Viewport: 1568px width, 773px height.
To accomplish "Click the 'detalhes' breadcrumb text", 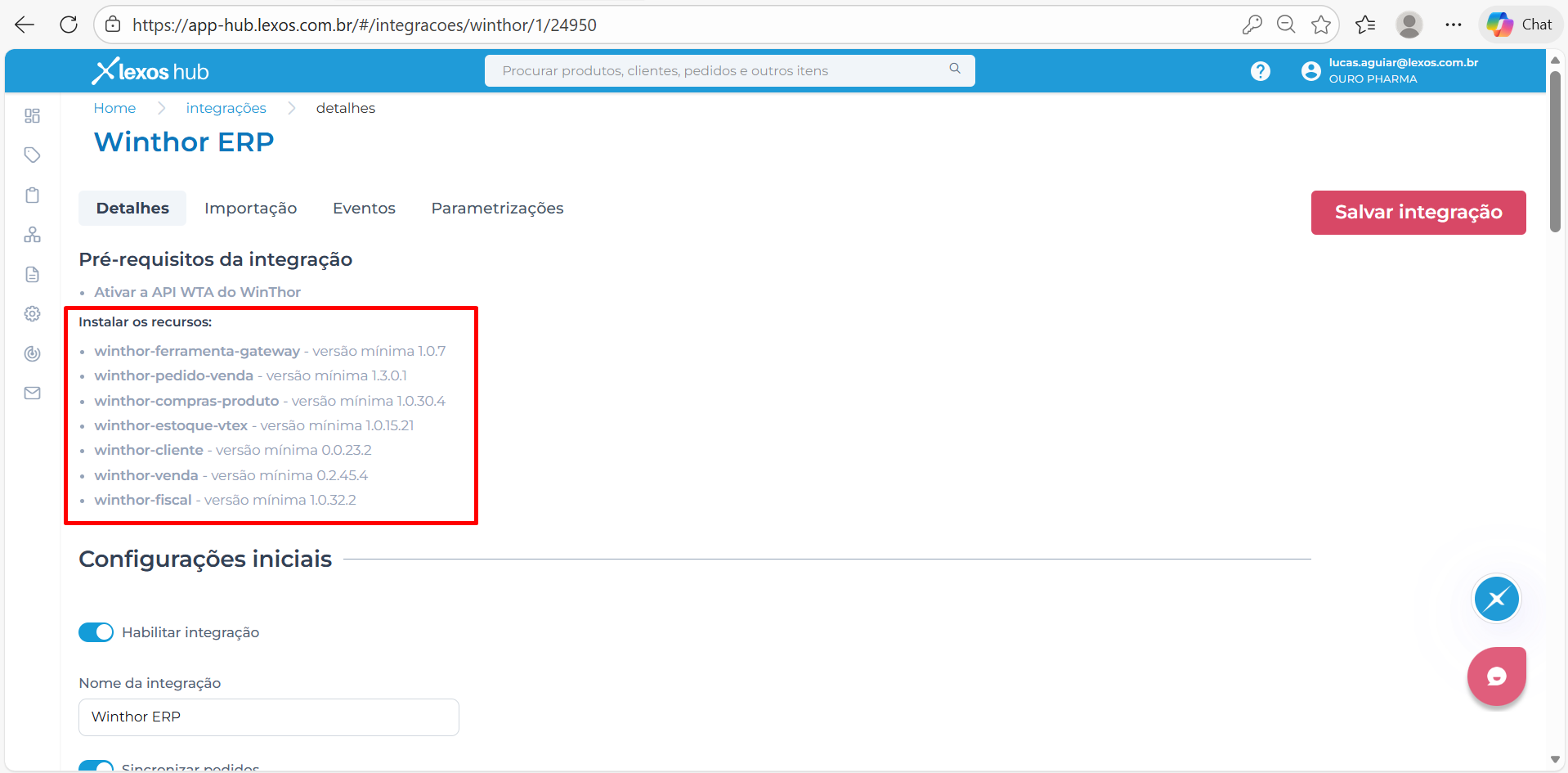I will (346, 108).
